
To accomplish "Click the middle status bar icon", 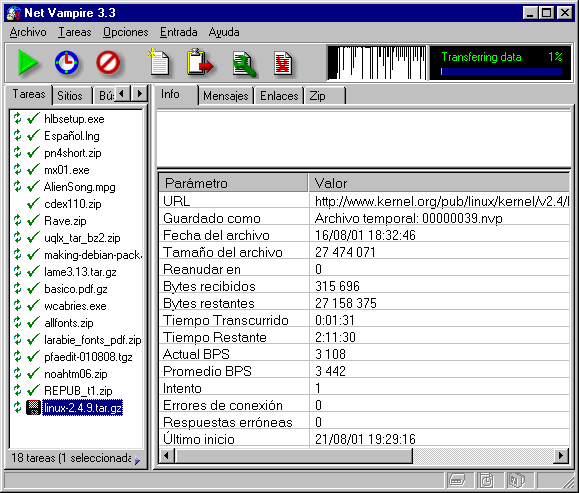I will 486,480.
